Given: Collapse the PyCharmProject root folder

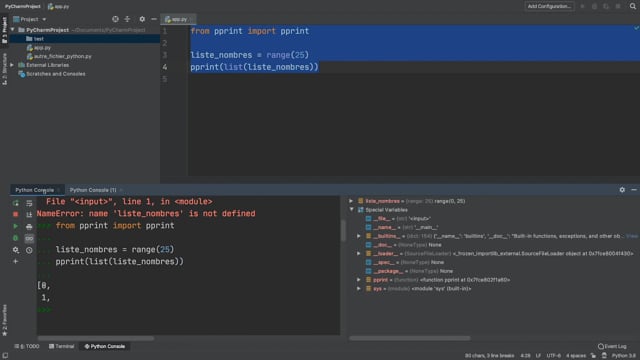Looking at the screenshot, I should click(x=13, y=30).
